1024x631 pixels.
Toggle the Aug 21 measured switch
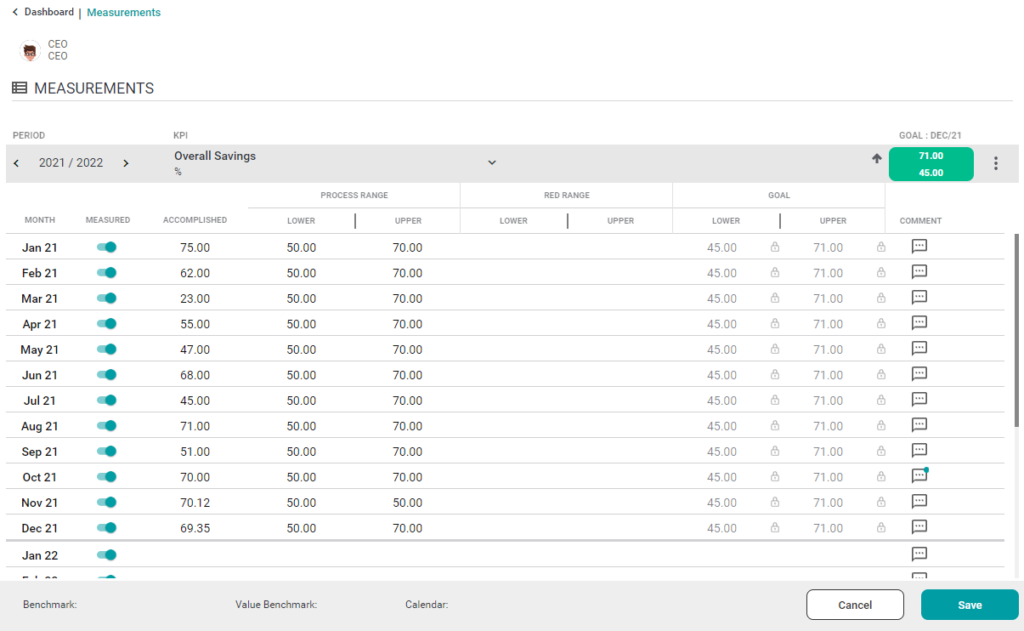pos(106,425)
